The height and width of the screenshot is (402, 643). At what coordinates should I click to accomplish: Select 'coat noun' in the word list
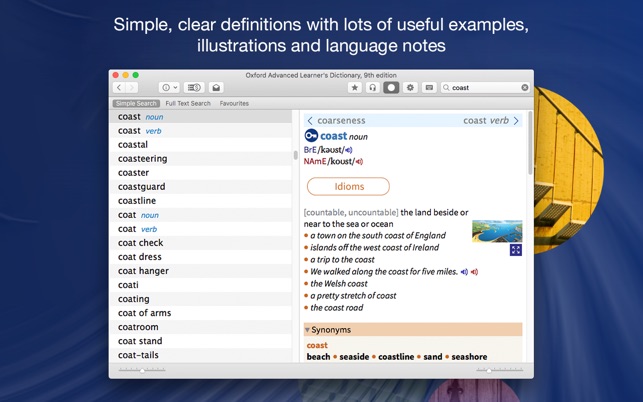point(201,215)
